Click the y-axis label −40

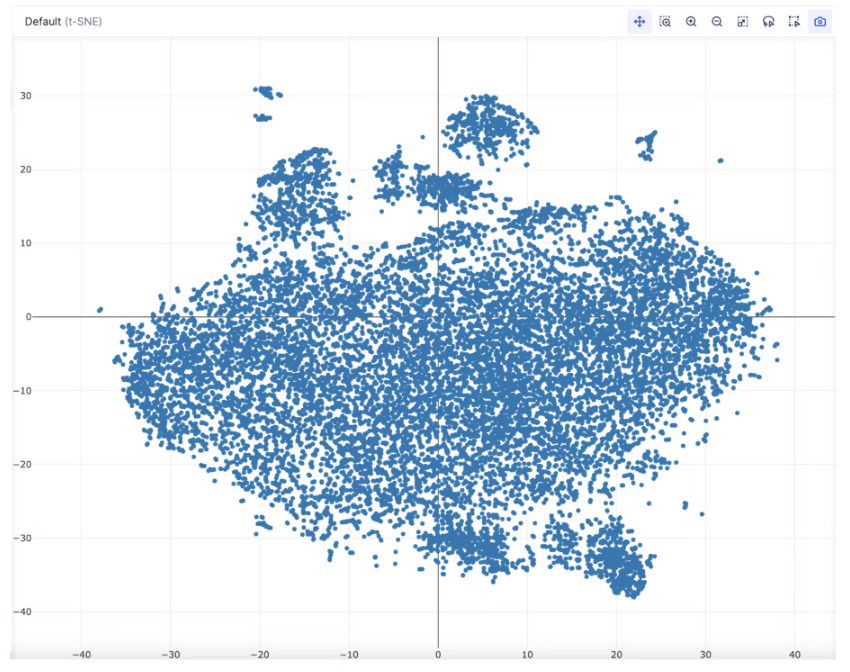click(23, 612)
